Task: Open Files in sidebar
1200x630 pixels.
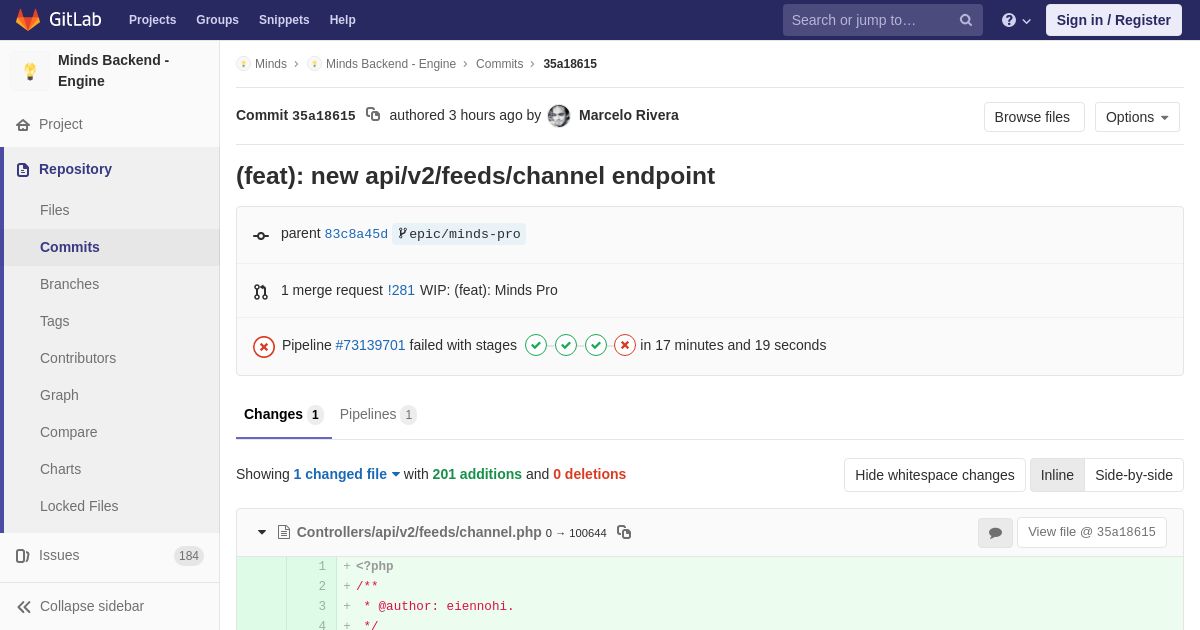Action: [x=112, y=210]
